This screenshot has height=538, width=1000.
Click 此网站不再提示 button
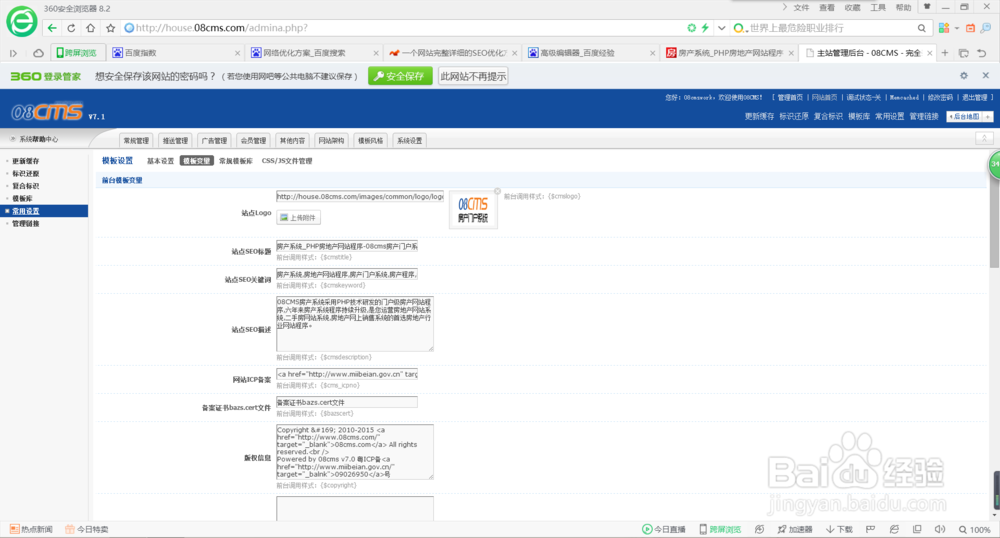473,76
